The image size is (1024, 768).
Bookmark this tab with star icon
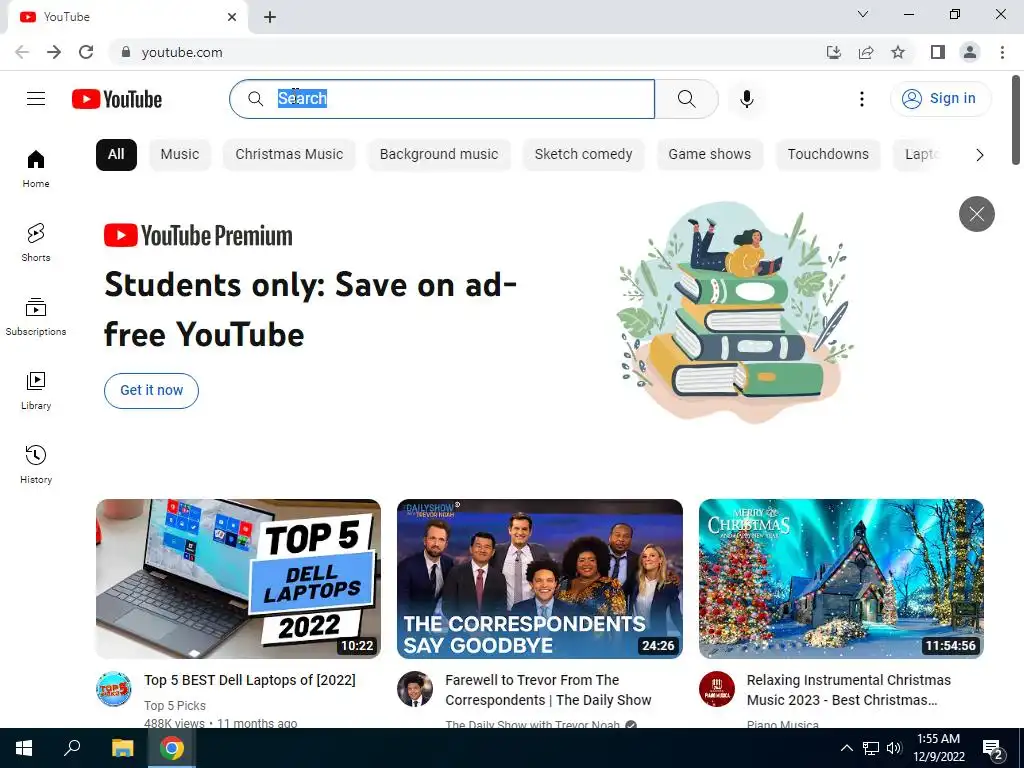(898, 52)
